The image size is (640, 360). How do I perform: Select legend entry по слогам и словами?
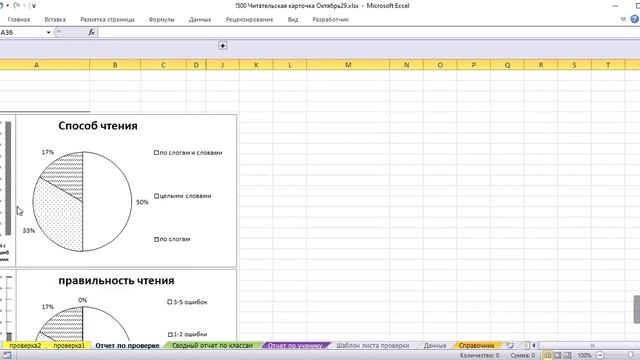[x=188, y=153]
